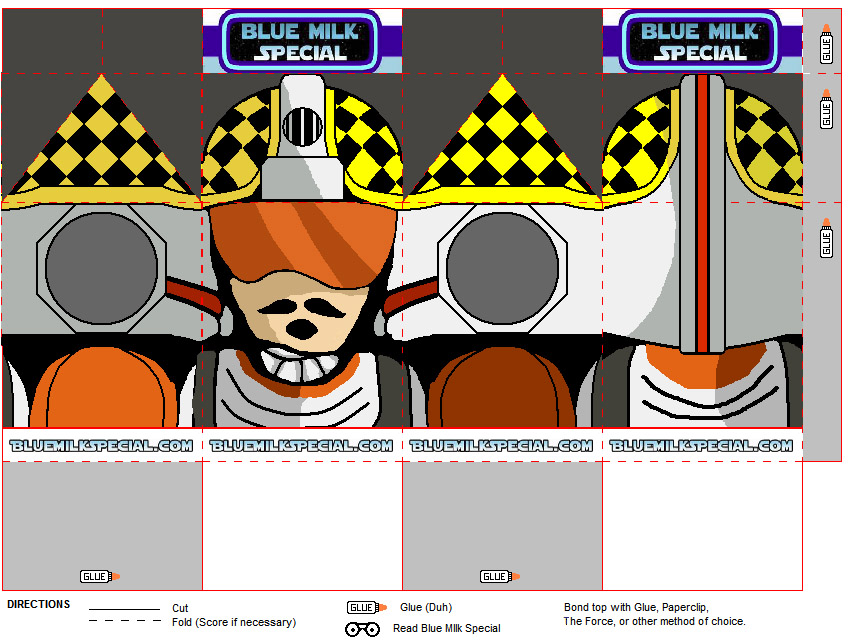
Task: Click the DIRECTIONS heading
Action: coord(39,604)
